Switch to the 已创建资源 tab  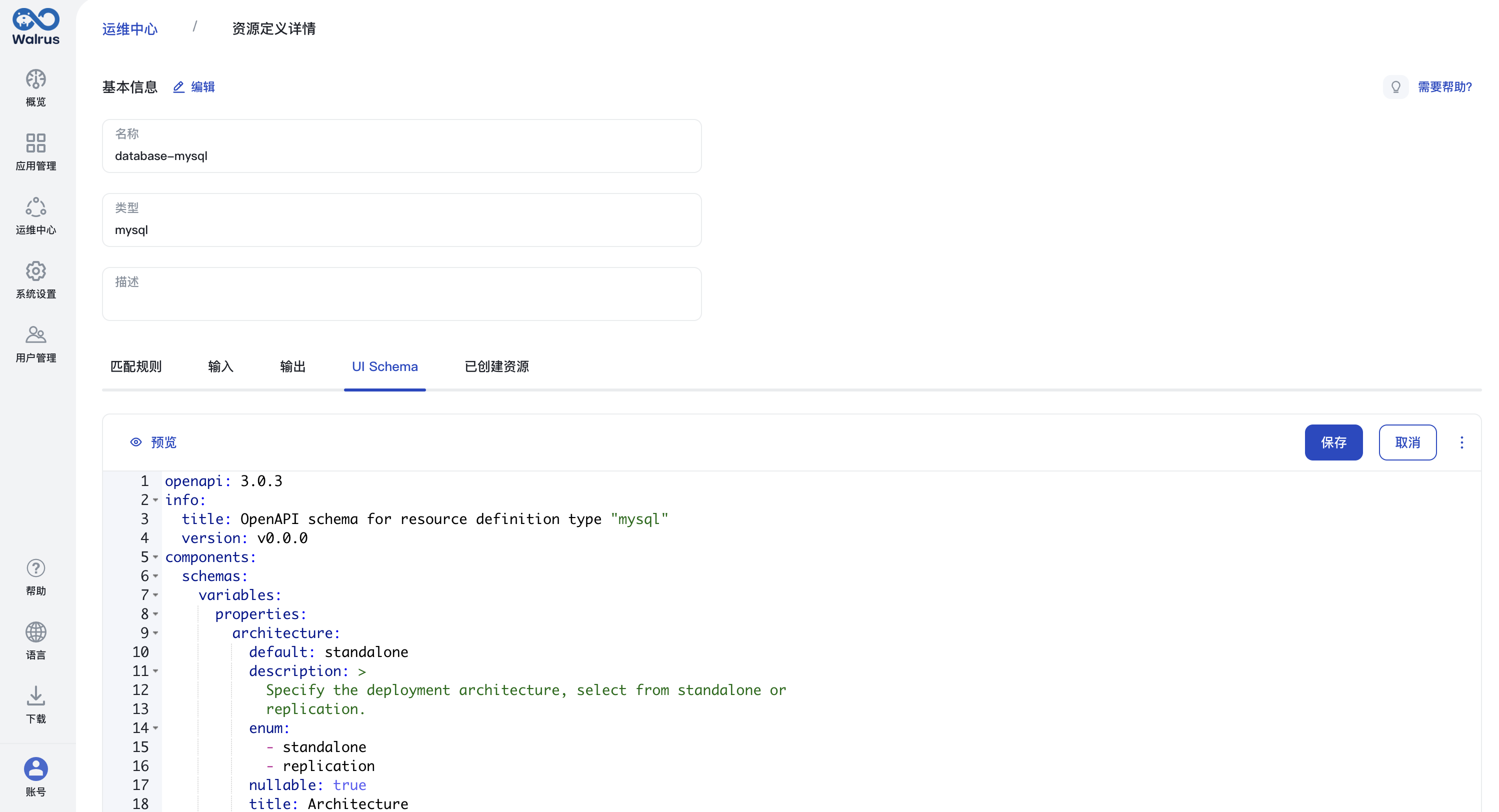pos(496,366)
